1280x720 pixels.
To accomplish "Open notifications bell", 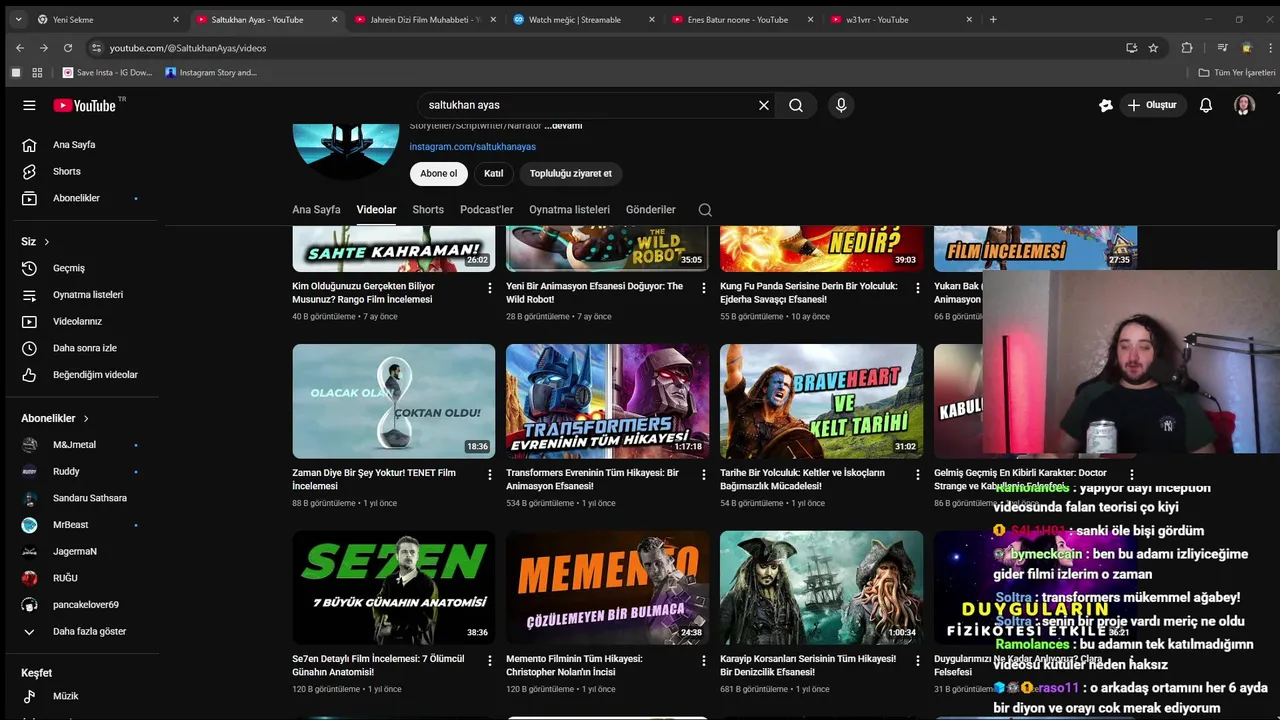I will click(1206, 105).
